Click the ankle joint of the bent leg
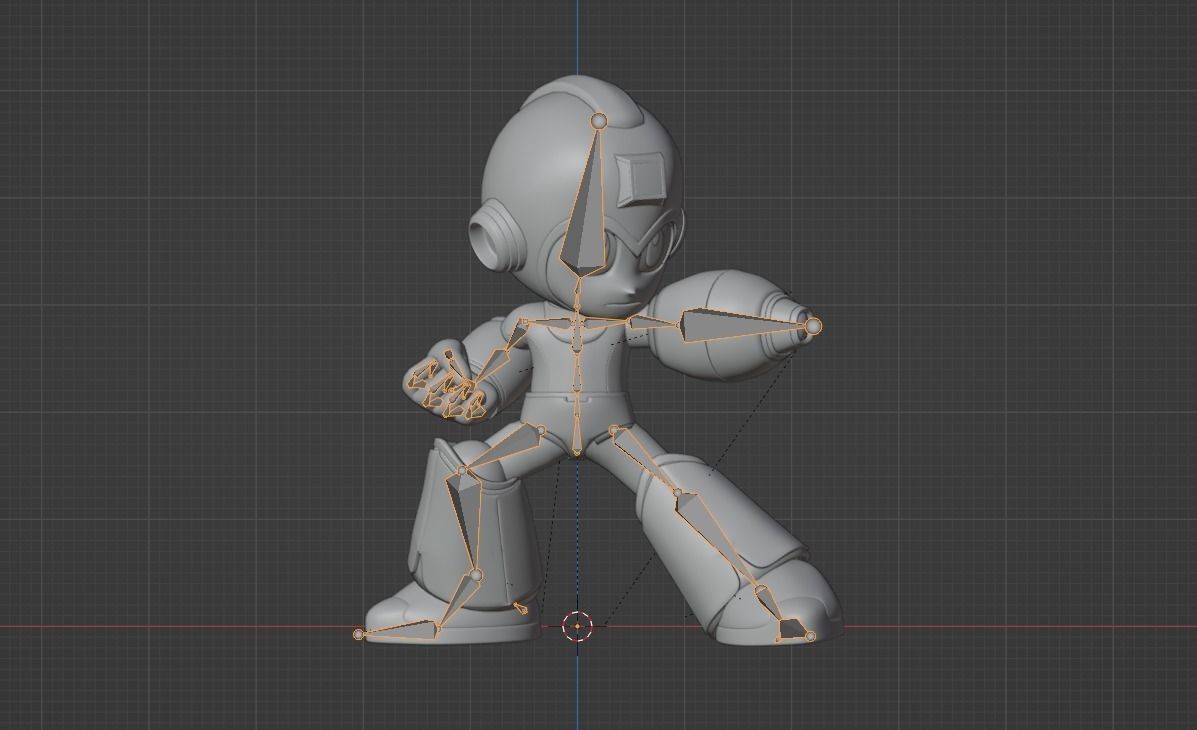1197x730 pixels. click(475, 575)
